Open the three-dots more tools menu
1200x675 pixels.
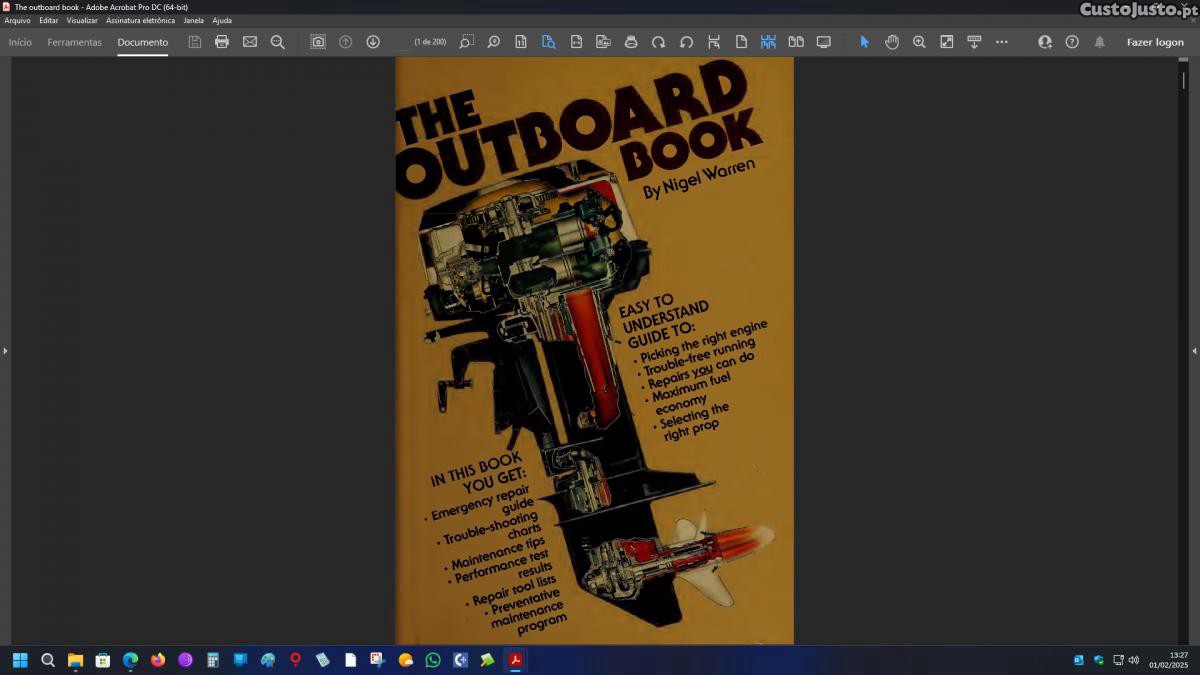tap(1001, 42)
